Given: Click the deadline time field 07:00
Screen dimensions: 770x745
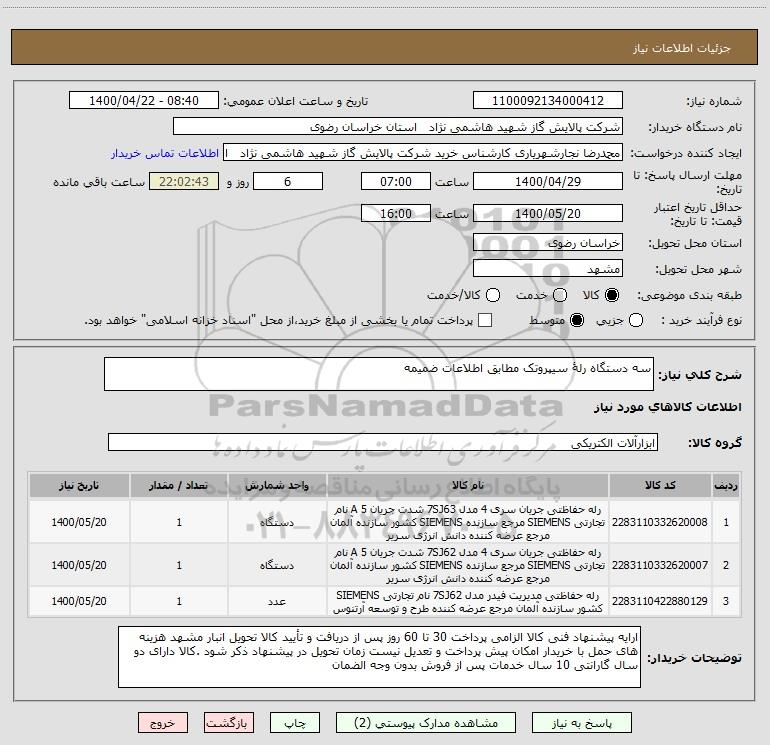Looking at the screenshot, I should click(x=396, y=181).
